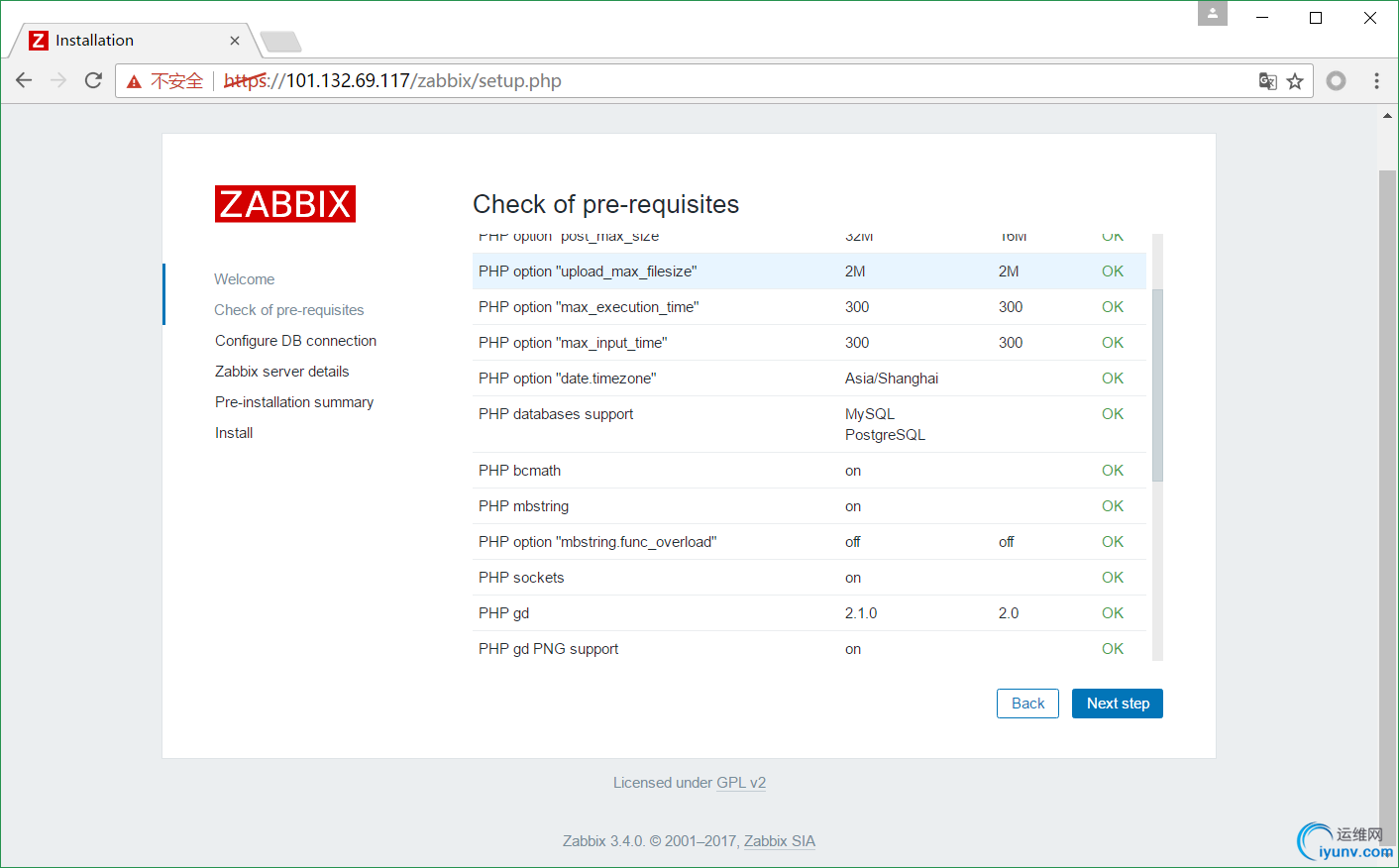Screen dimensions: 1399x868
Task: Click OK status for upload_max_filesize
Action: point(1113,271)
